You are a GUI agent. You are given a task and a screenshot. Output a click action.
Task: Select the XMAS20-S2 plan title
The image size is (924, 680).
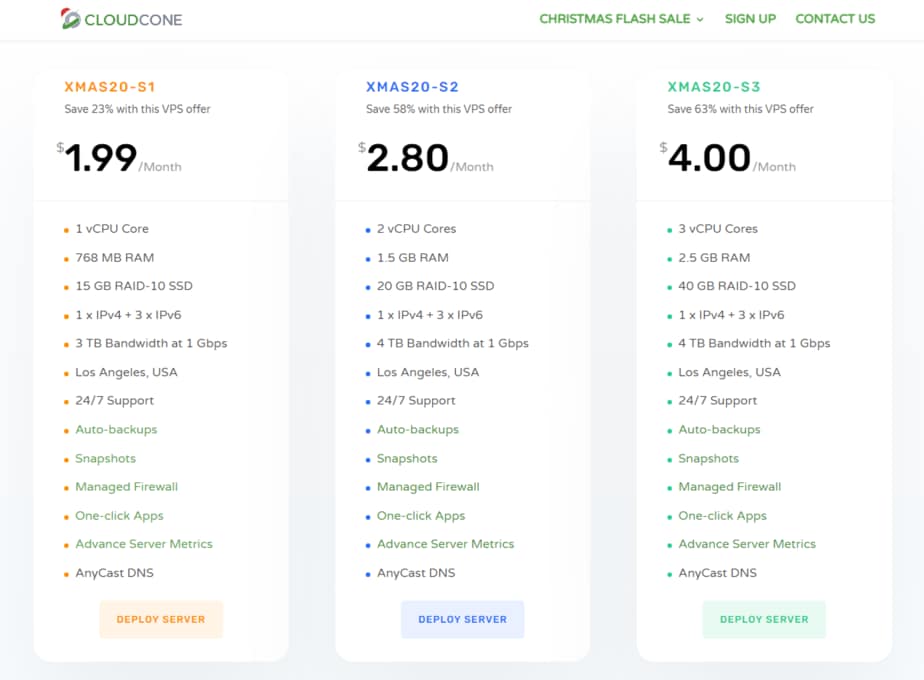click(412, 87)
